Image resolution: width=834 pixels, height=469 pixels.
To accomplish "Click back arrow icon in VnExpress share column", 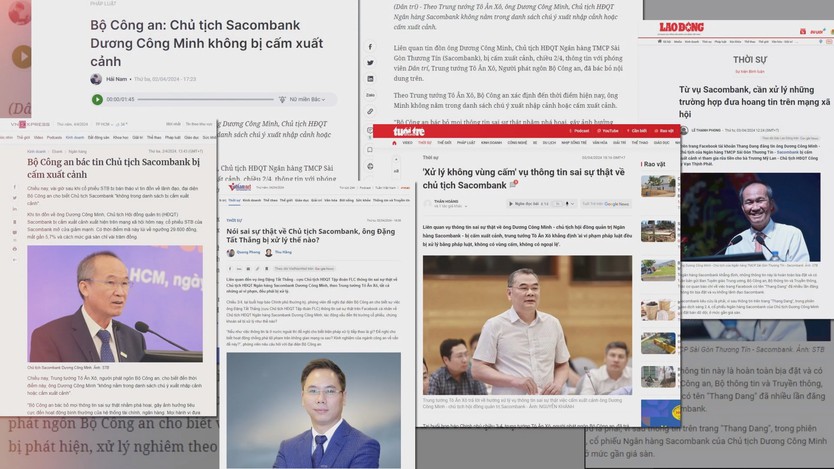I will point(14,260).
